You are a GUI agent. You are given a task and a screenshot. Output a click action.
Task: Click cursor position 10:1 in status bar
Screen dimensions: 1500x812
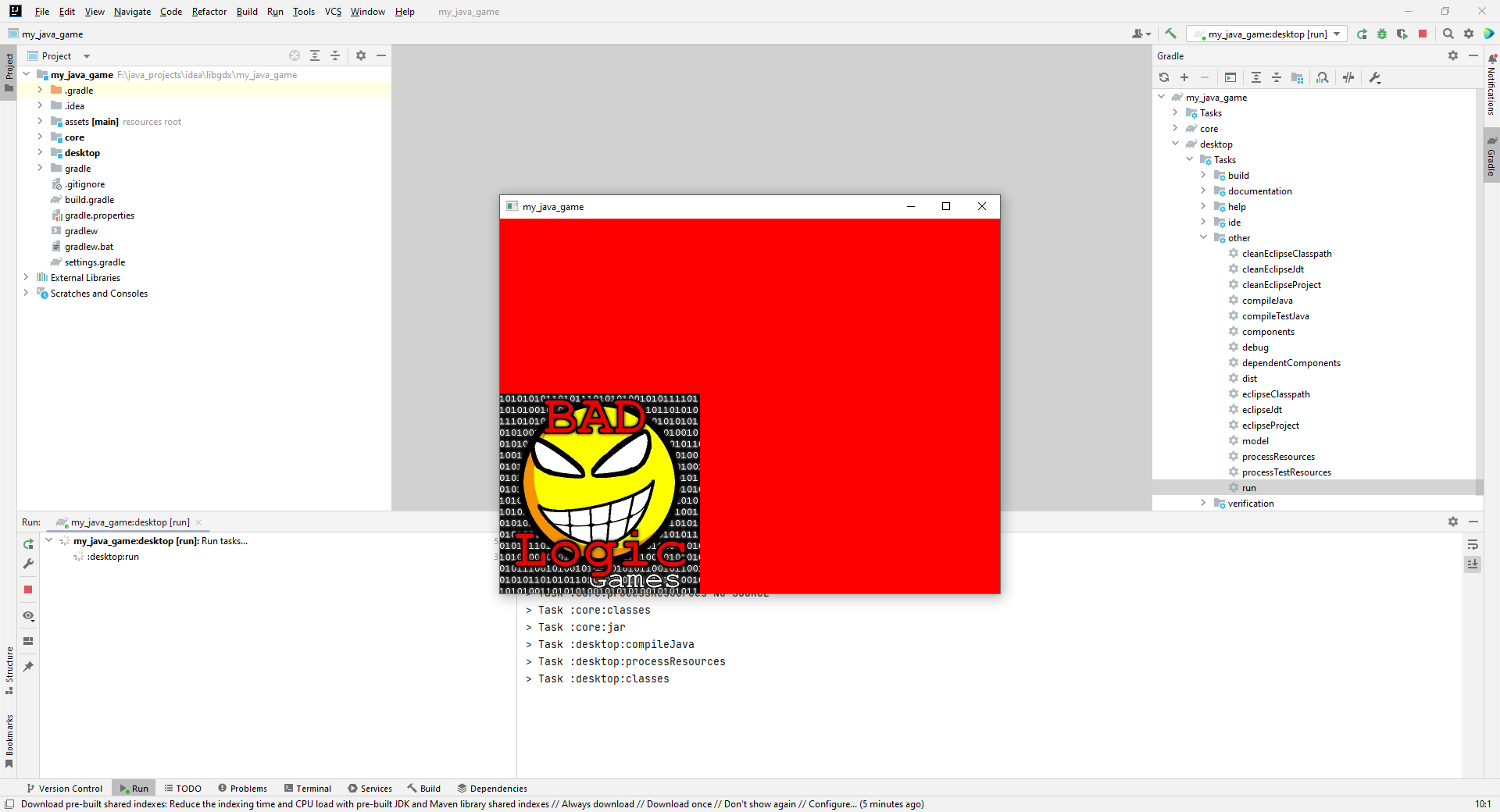(1483, 804)
